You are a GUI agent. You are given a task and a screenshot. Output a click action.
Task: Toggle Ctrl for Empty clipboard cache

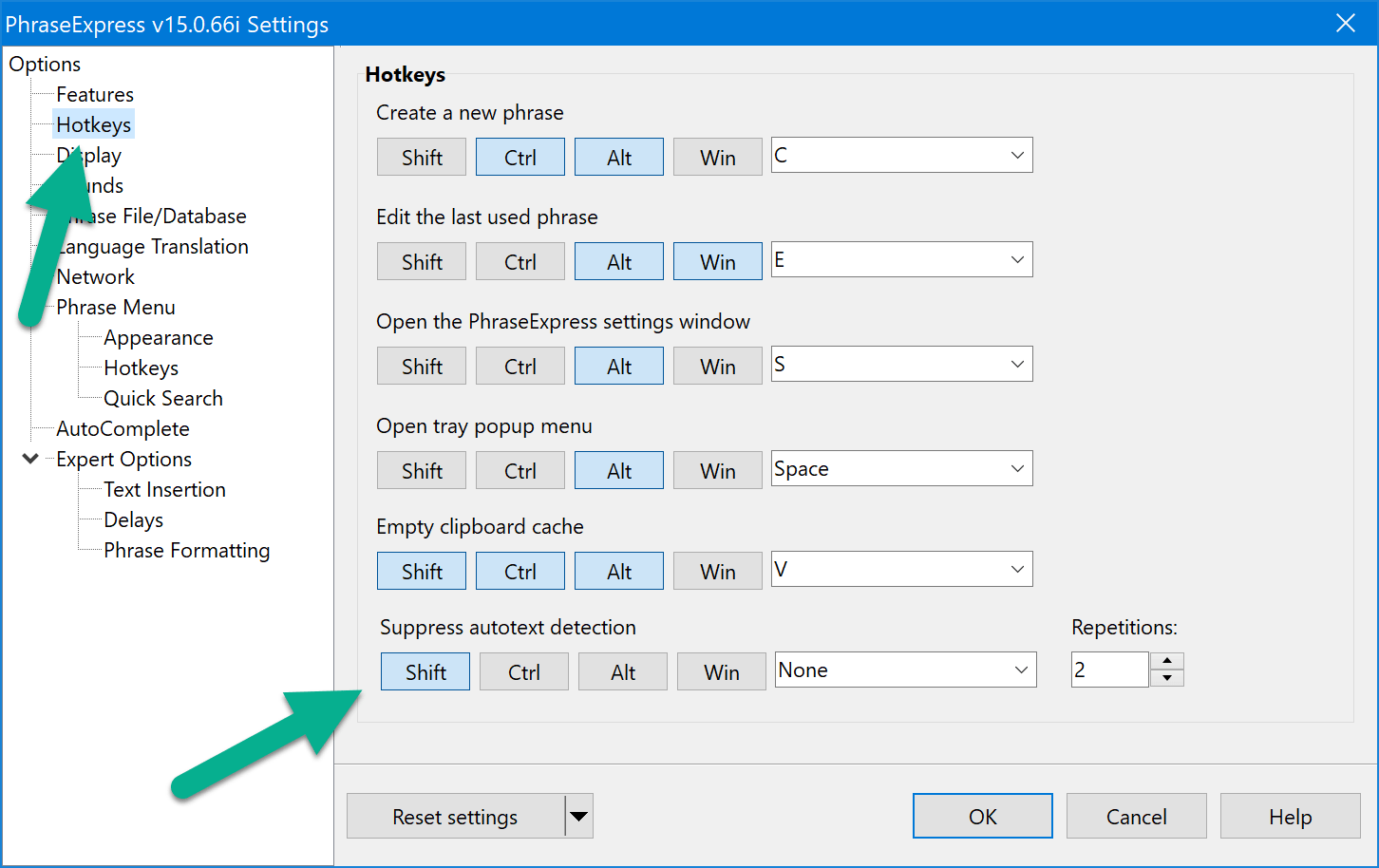520,572
